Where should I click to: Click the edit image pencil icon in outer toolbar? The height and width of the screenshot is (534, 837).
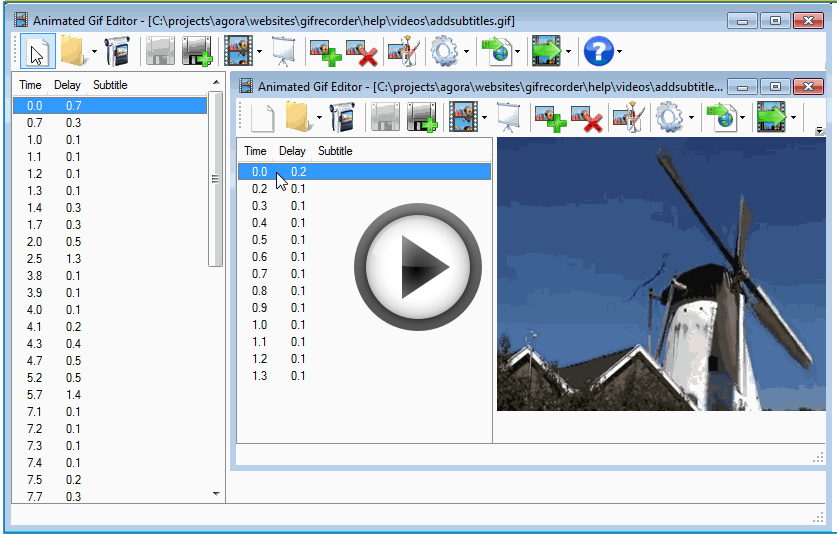point(404,52)
